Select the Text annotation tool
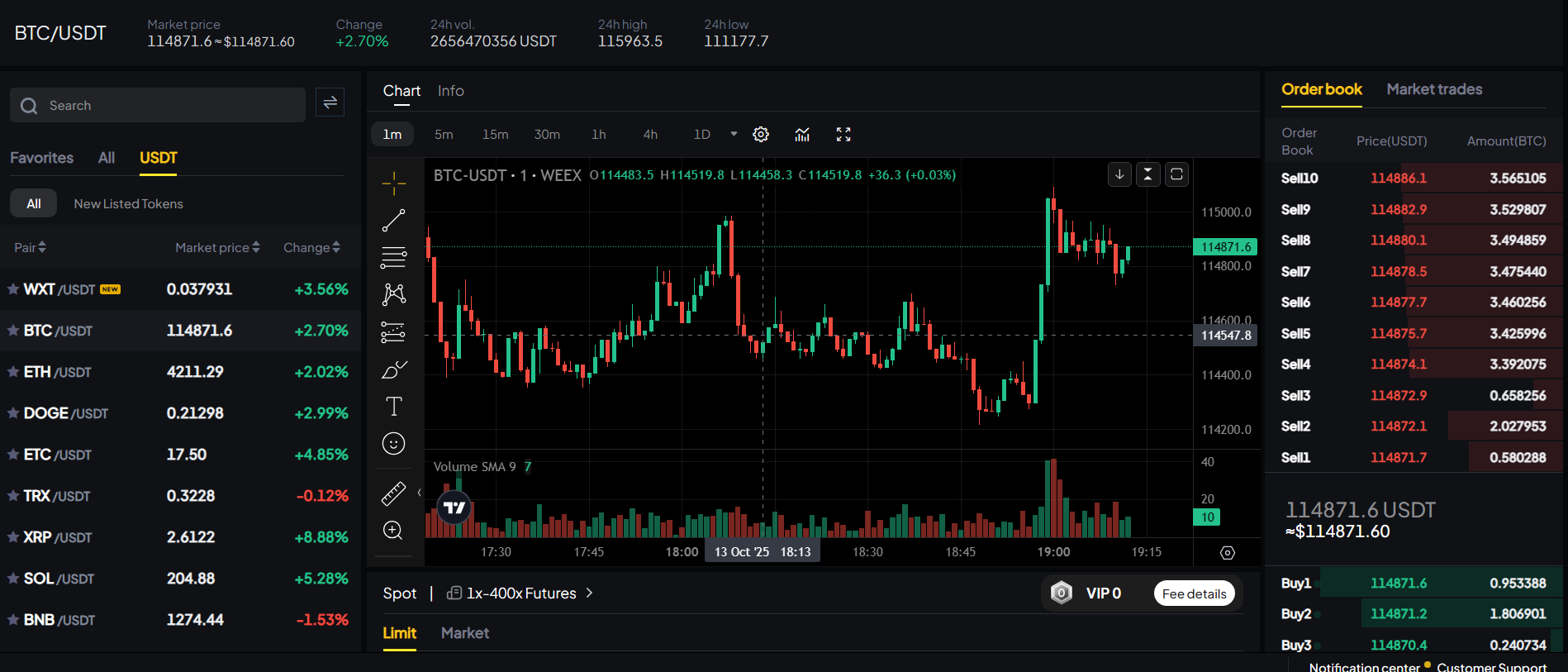 pyautogui.click(x=393, y=406)
